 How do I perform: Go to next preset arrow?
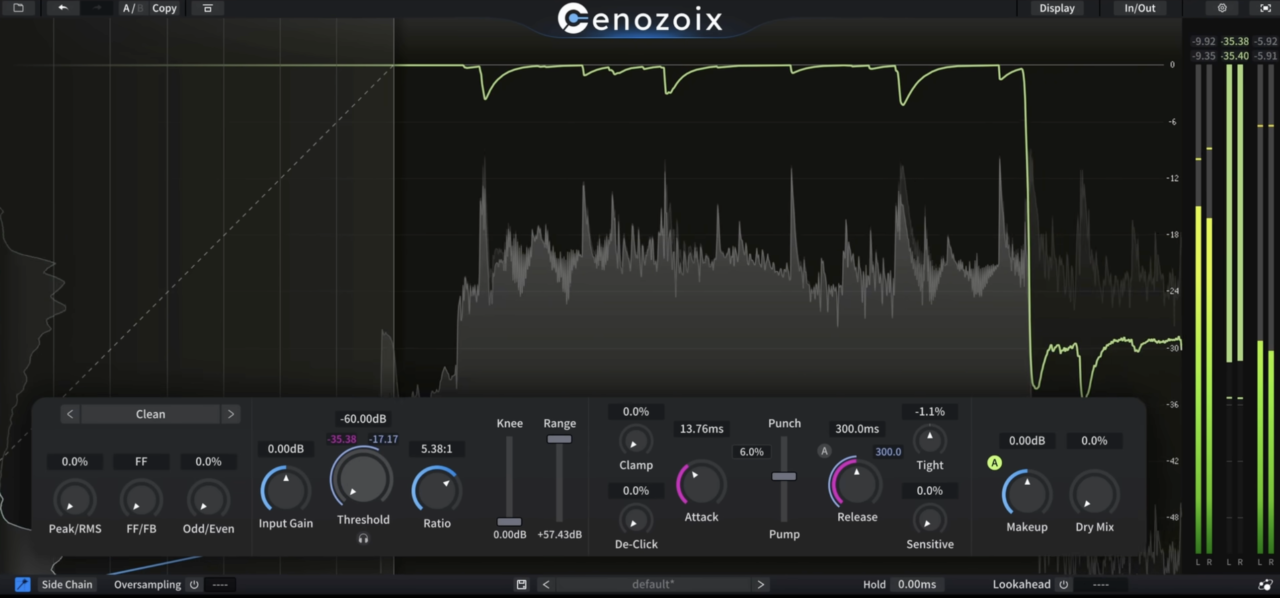761,585
